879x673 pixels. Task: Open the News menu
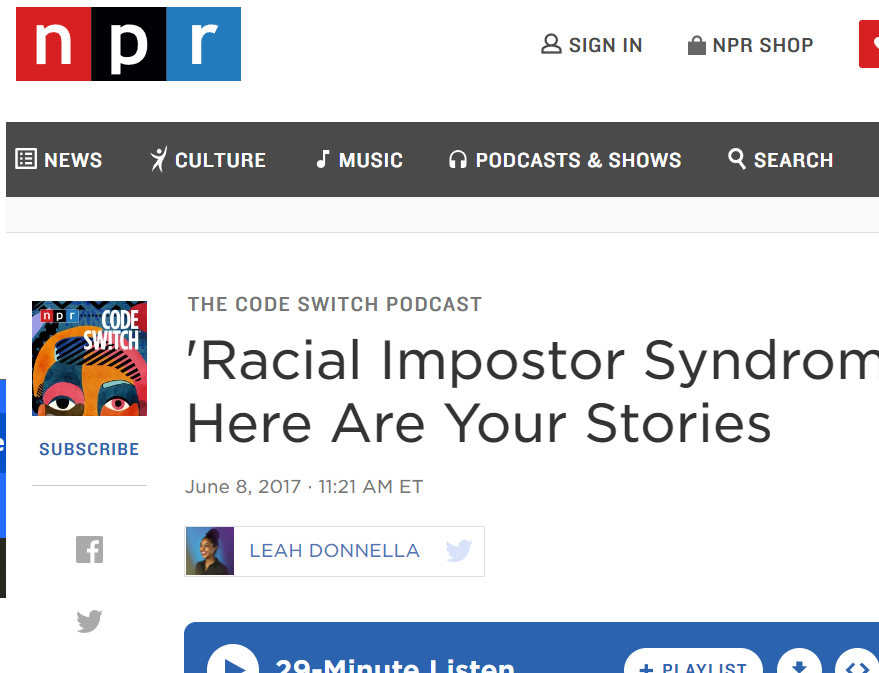pyautogui.click(x=59, y=160)
